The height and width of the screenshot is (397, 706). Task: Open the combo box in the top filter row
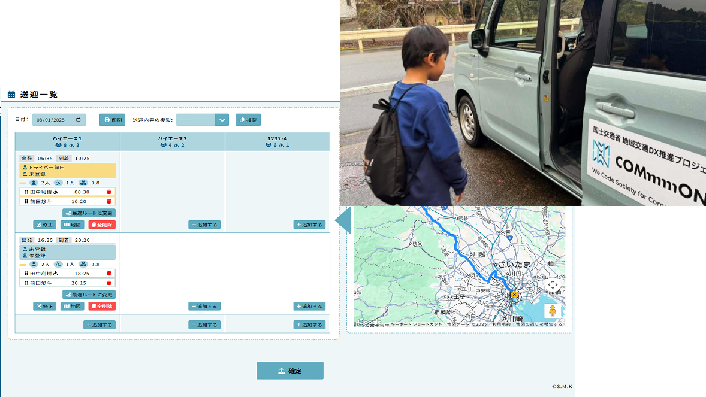pyautogui.click(x=202, y=120)
